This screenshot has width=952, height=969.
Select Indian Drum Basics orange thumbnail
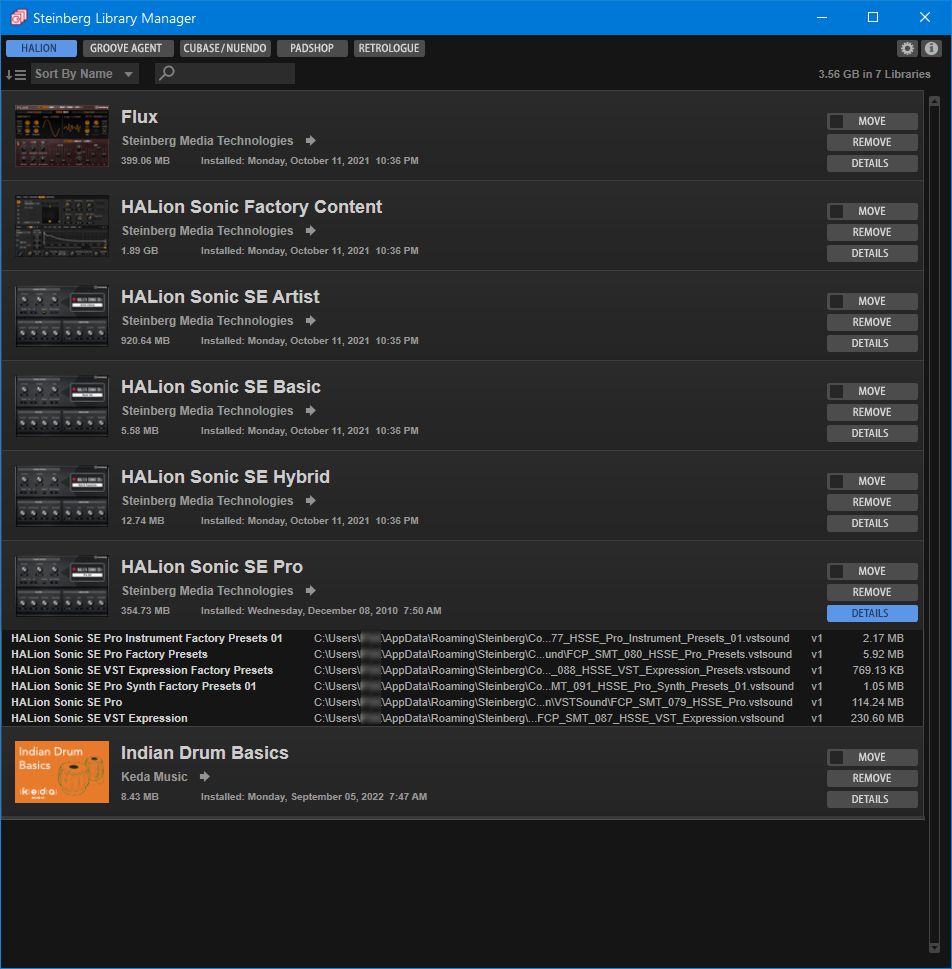[x=62, y=772]
